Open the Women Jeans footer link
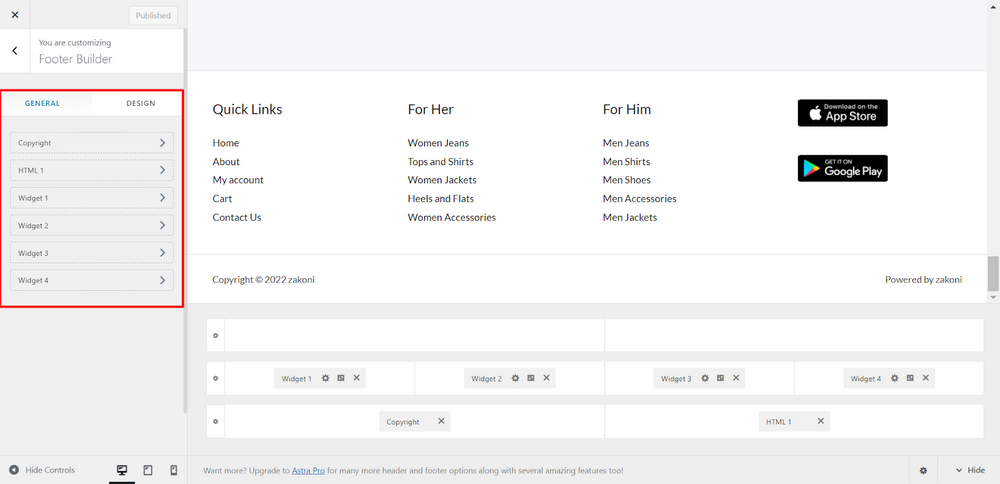1000x484 pixels. (438, 143)
